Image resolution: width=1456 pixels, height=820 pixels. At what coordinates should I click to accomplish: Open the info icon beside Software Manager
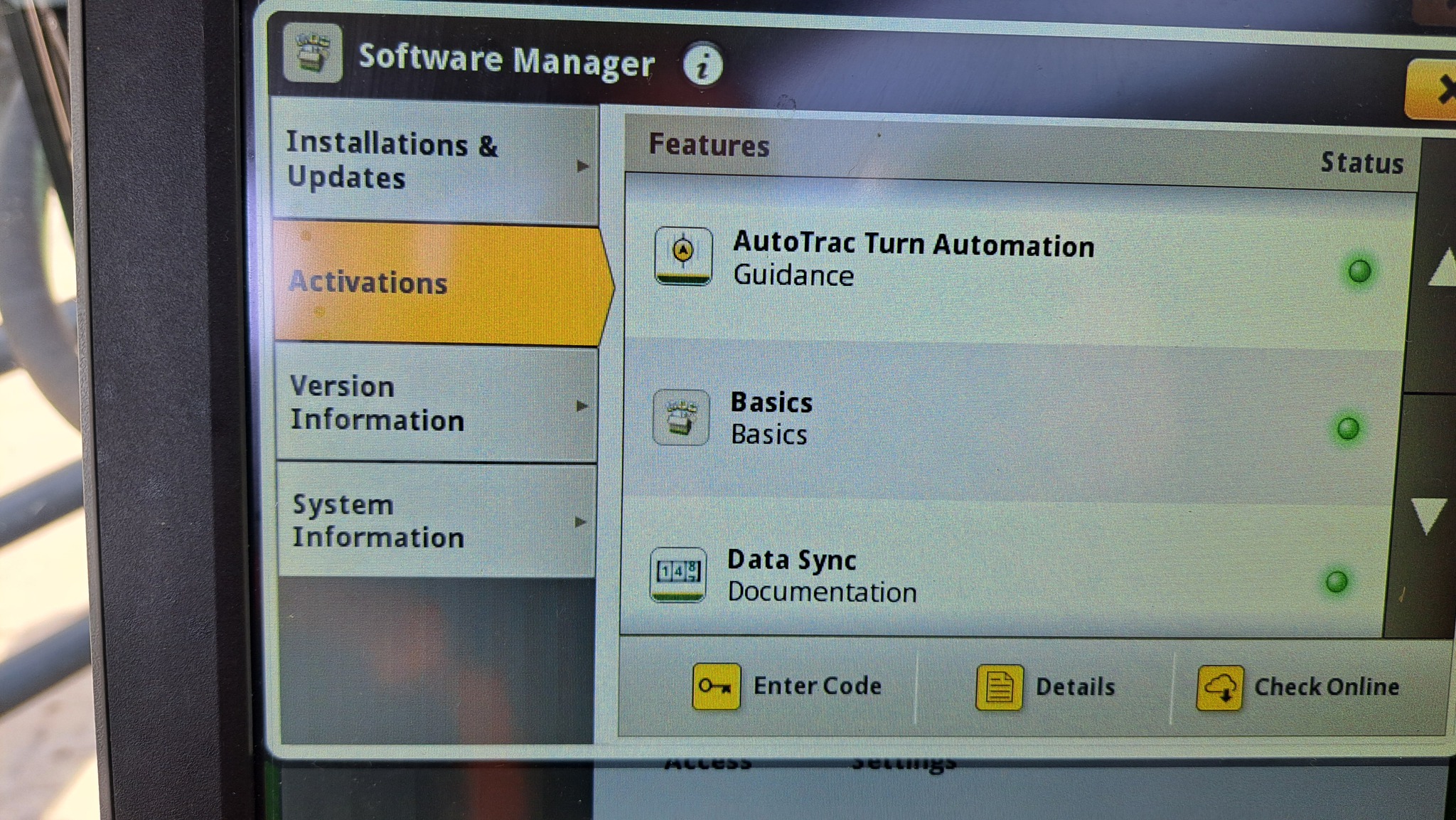(x=703, y=65)
